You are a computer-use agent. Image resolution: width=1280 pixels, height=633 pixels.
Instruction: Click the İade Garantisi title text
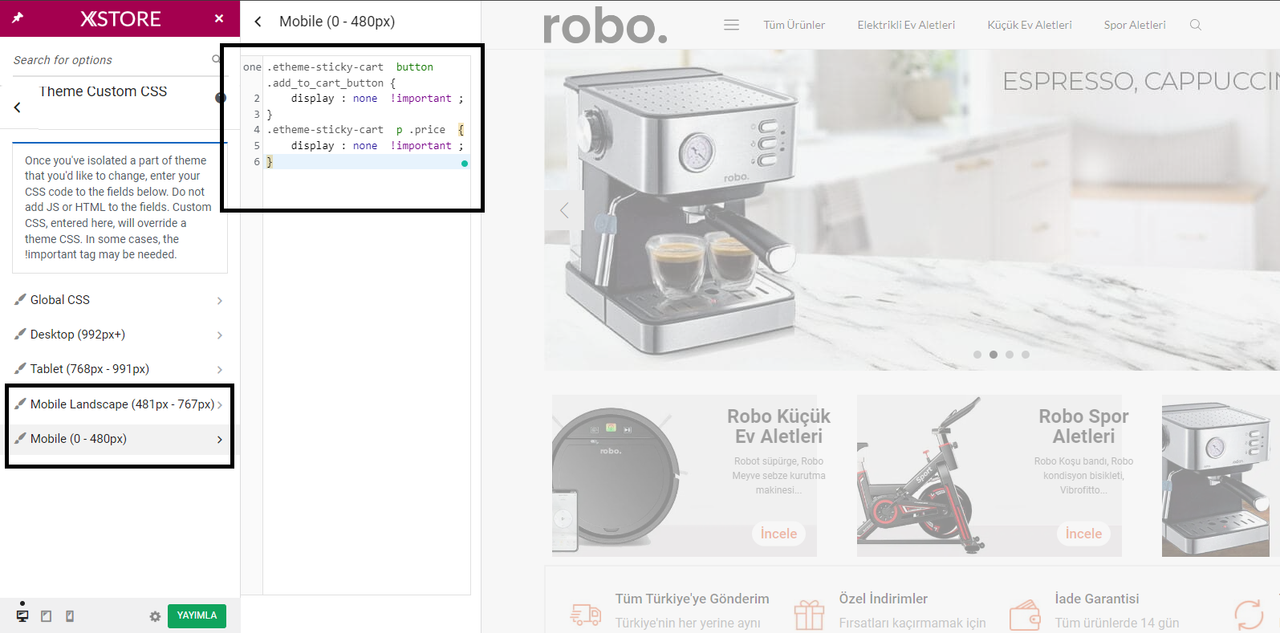click(x=1097, y=599)
